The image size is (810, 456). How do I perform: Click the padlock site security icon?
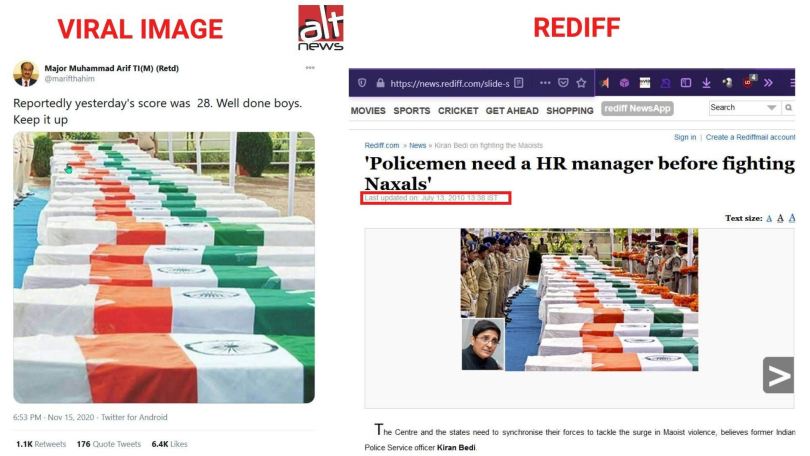click(380, 83)
